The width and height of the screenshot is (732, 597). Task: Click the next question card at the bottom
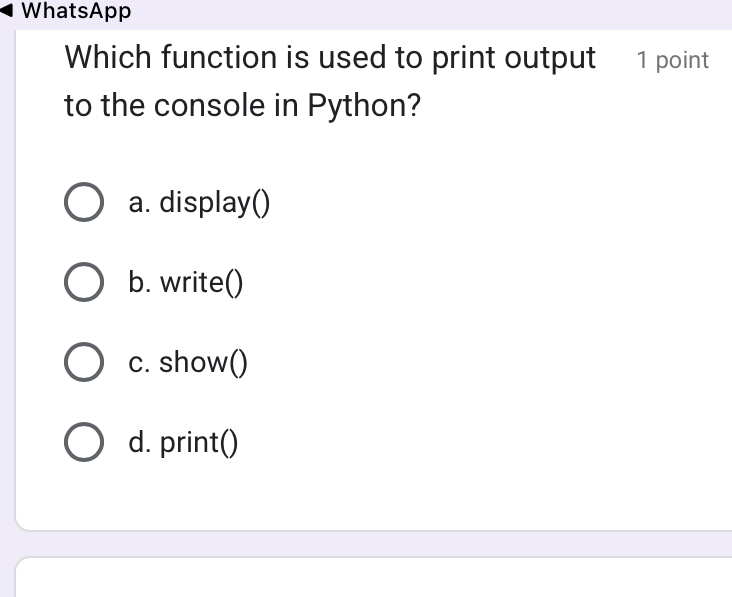coord(374,580)
